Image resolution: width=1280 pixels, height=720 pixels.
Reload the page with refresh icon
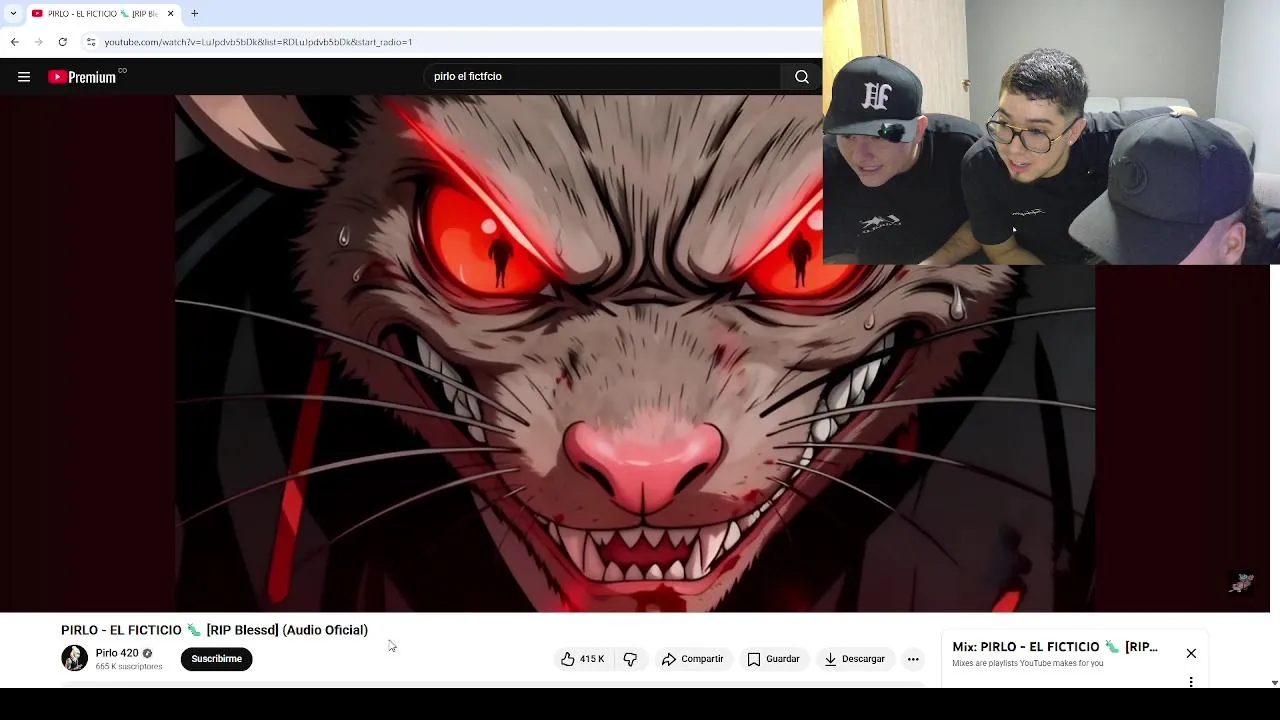[x=62, y=42]
